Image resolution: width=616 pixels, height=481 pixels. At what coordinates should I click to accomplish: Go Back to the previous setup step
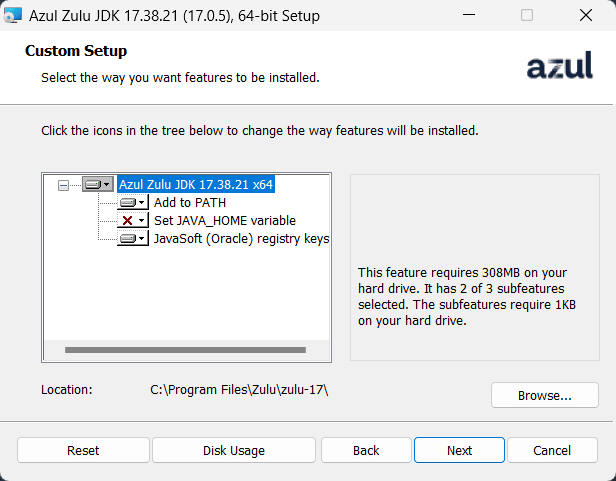point(366,450)
